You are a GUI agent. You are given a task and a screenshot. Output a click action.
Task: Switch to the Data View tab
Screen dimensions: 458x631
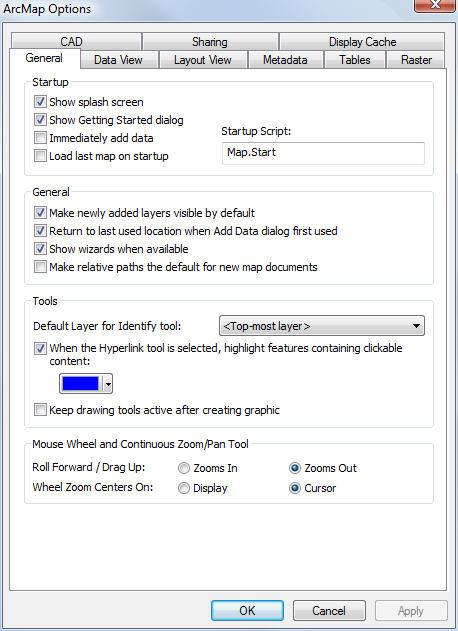tap(118, 60)
